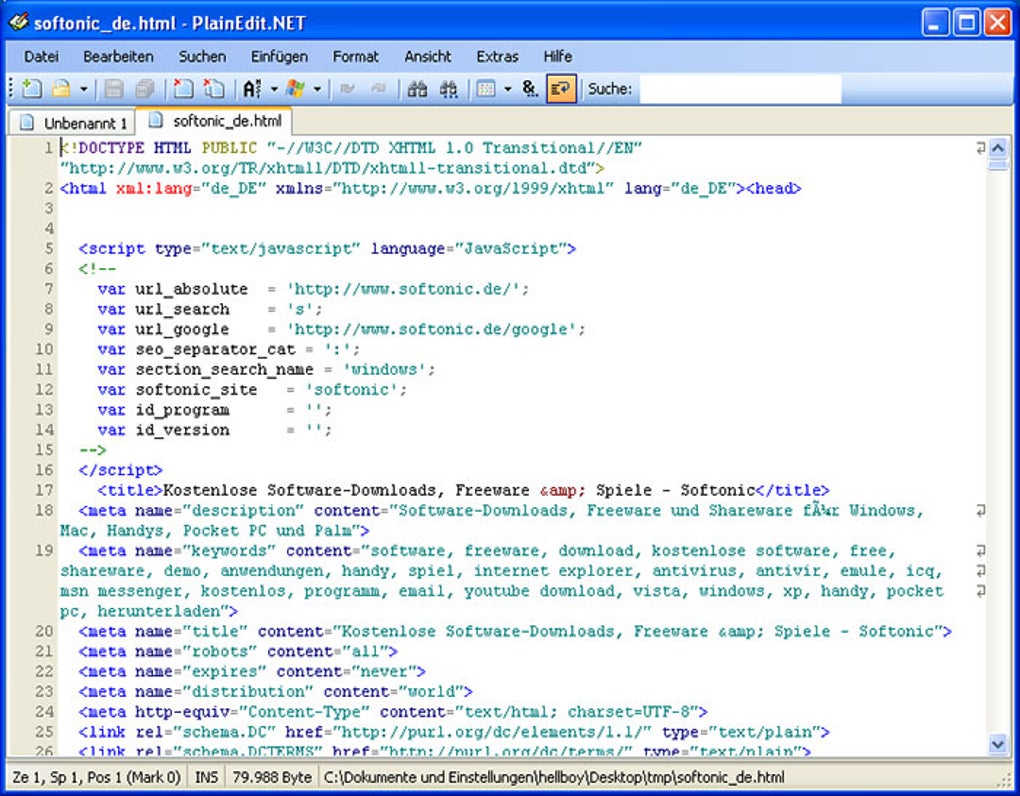Open the Bearbeiten menu
This screenshot has height=796, width=1020.
[x=118, y=57]
